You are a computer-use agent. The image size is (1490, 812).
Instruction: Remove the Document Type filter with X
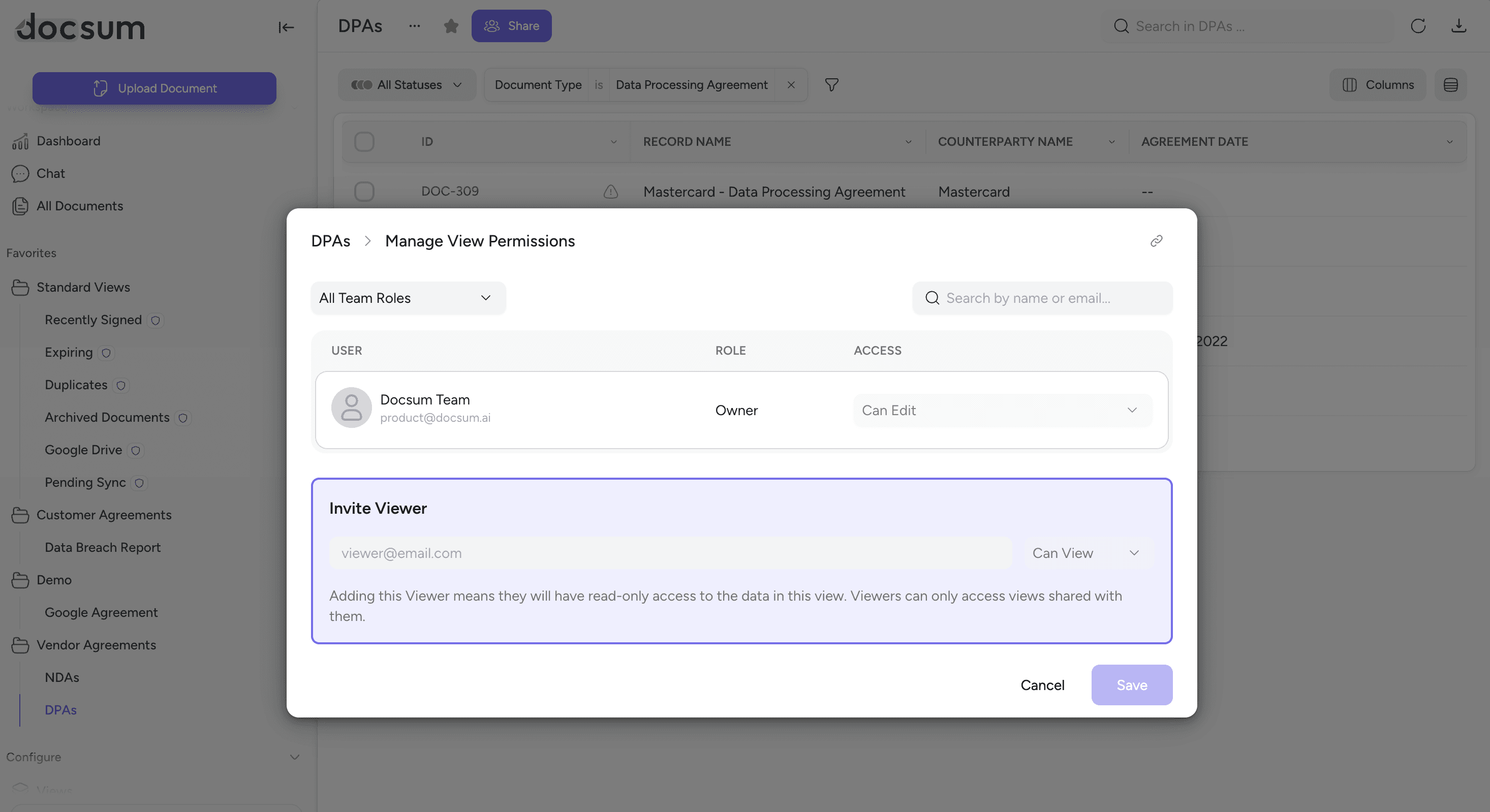(791, 85)
